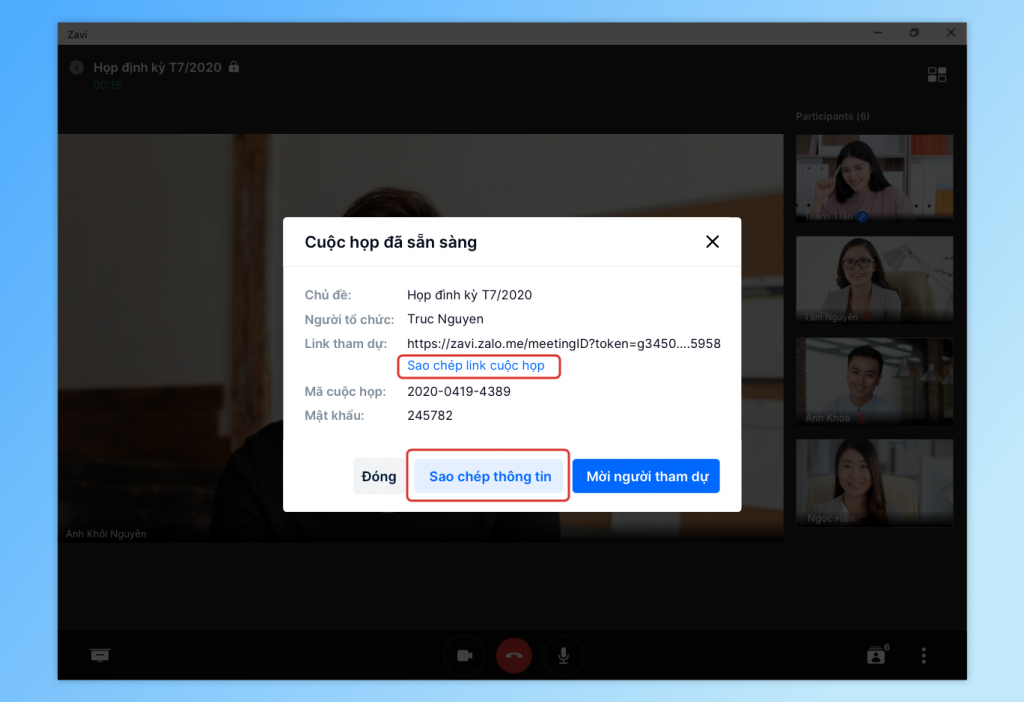The image size is (1024, 702).
Task: Open the participants list icon
Action: click(876, 655)
